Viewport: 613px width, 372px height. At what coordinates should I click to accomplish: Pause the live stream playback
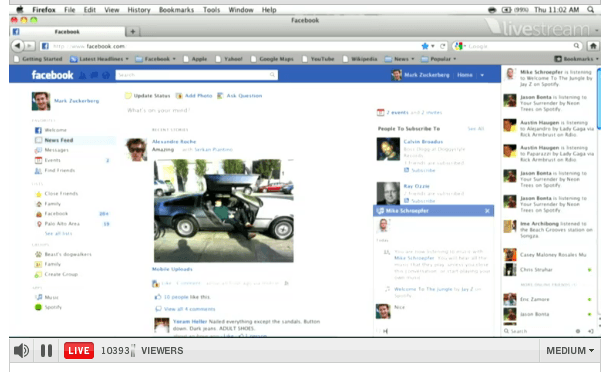coord(47,351)
